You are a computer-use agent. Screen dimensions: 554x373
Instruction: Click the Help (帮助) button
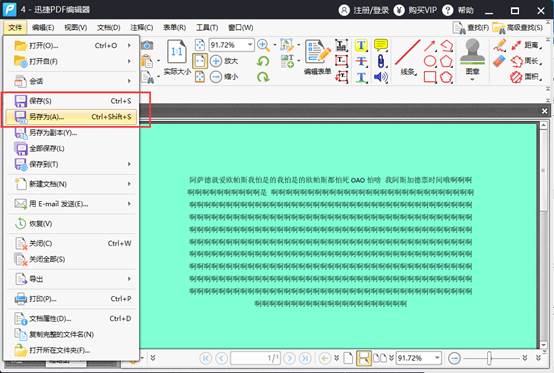(x=458, y=10)
